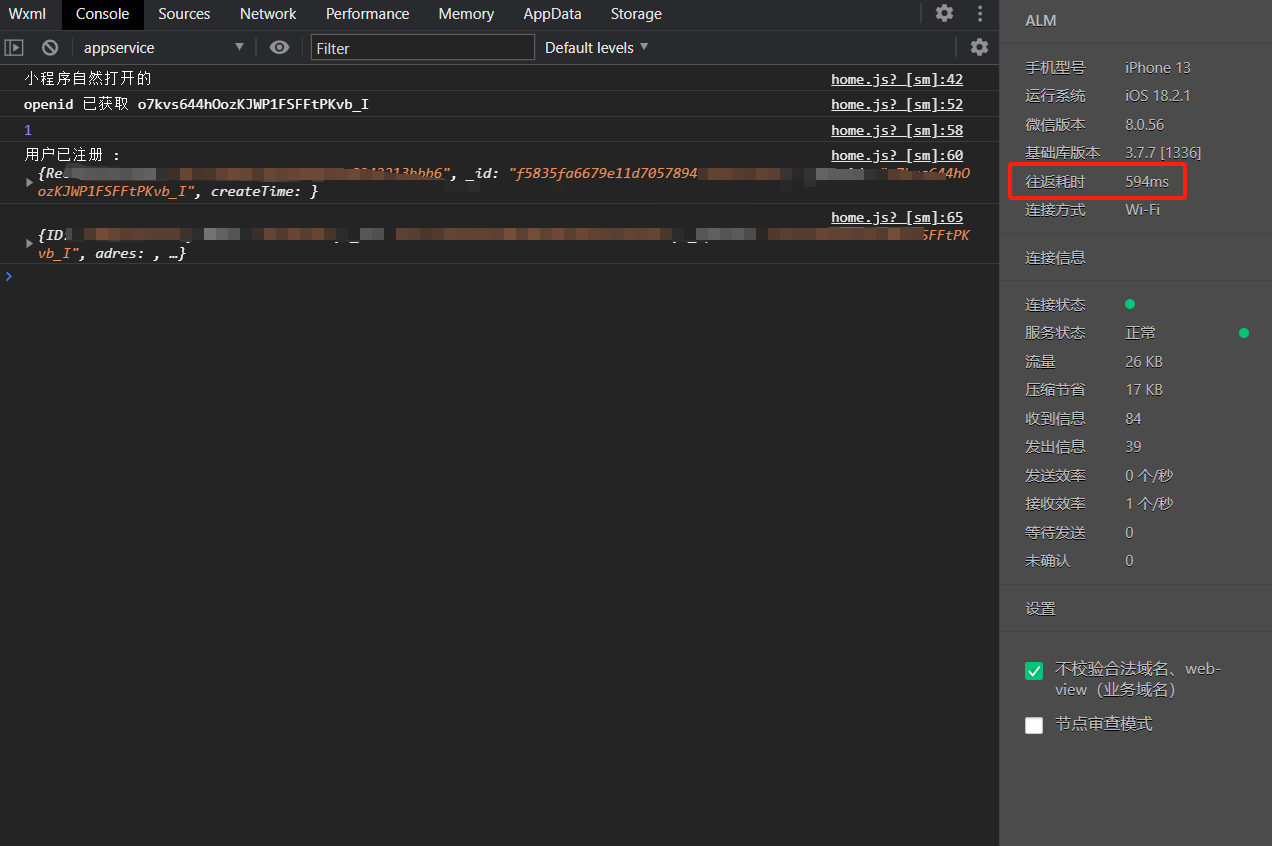Click the 设置 section header

point(1040,608)
